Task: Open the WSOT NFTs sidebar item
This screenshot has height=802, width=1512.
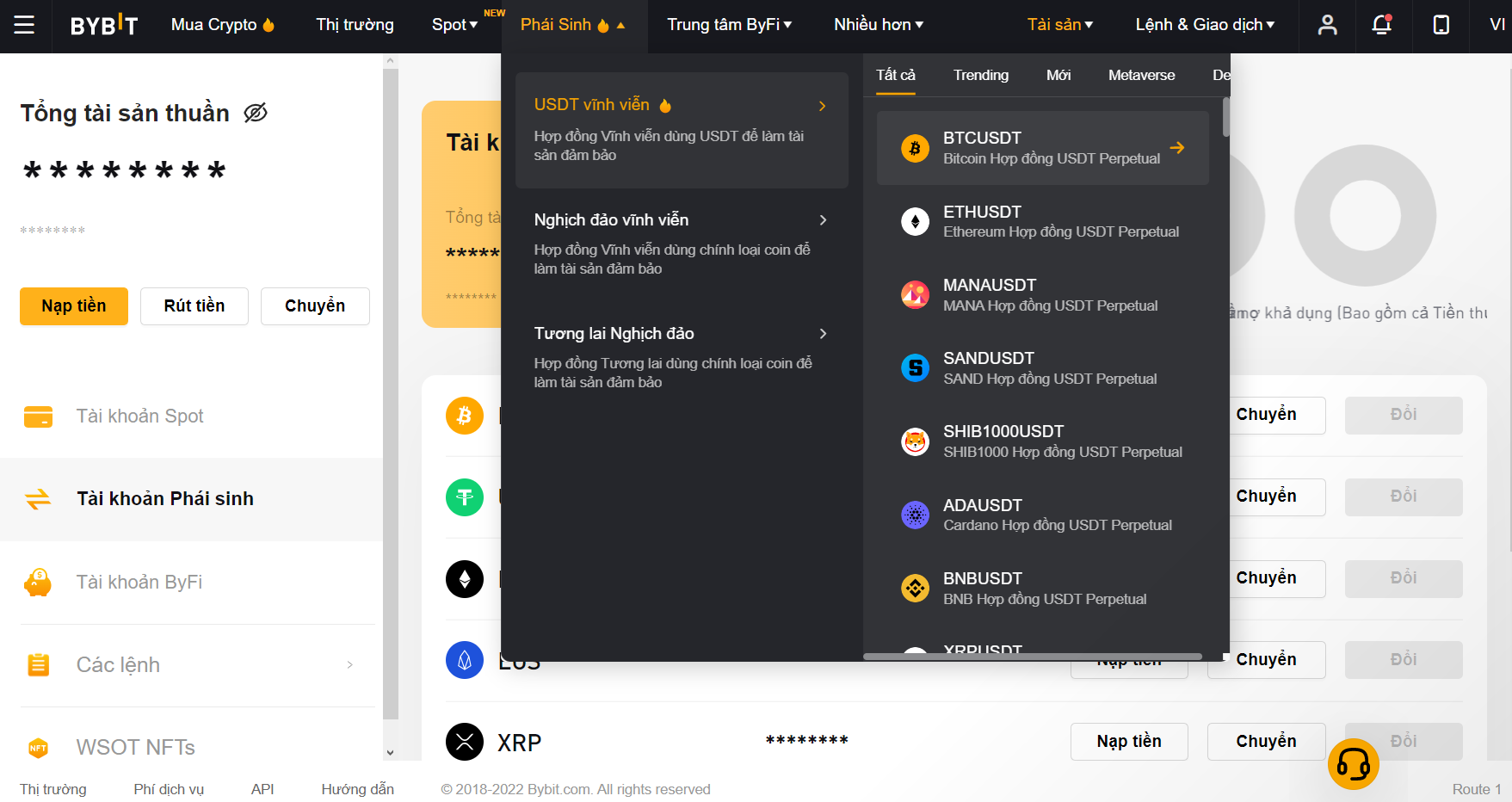Action: 191,748
